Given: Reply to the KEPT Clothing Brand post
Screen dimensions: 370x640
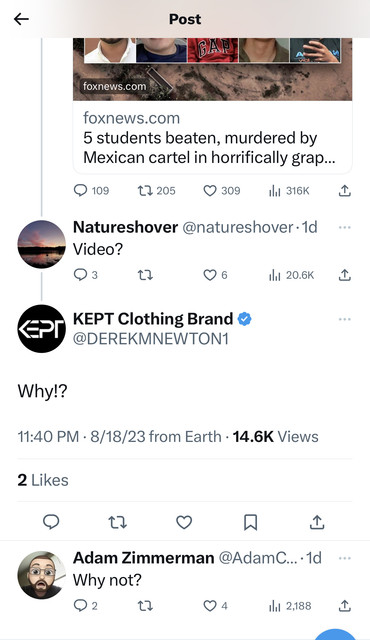Looking at the screenshot, I should 51,522.
